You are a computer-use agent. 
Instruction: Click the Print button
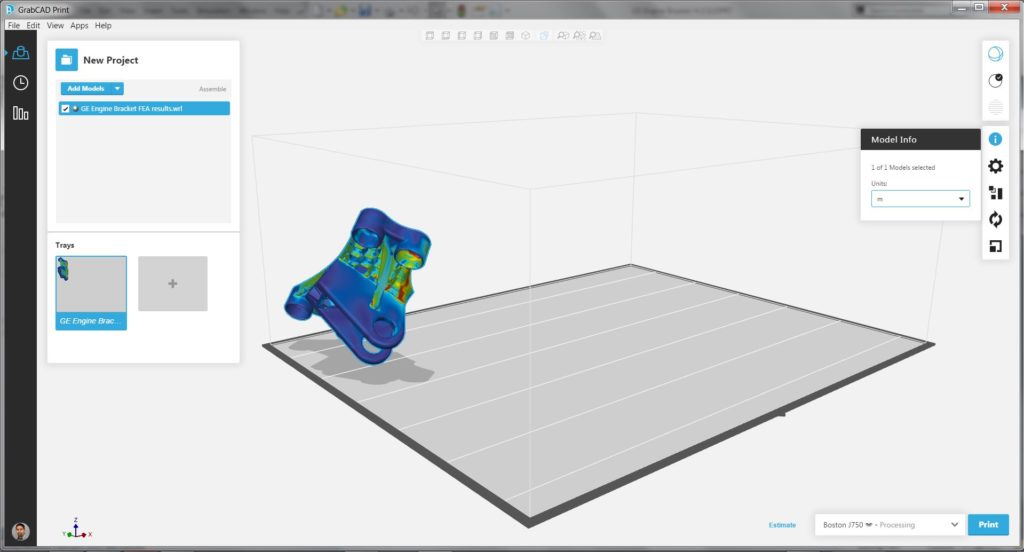point(988,525)
